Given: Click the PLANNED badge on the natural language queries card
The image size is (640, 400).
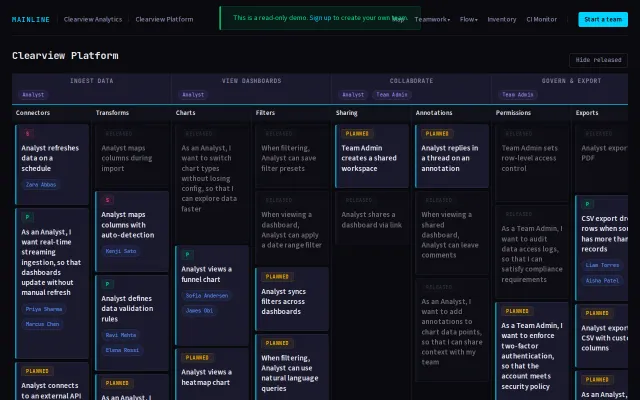Looking at the screenshot, I should (x=277, y=343).
